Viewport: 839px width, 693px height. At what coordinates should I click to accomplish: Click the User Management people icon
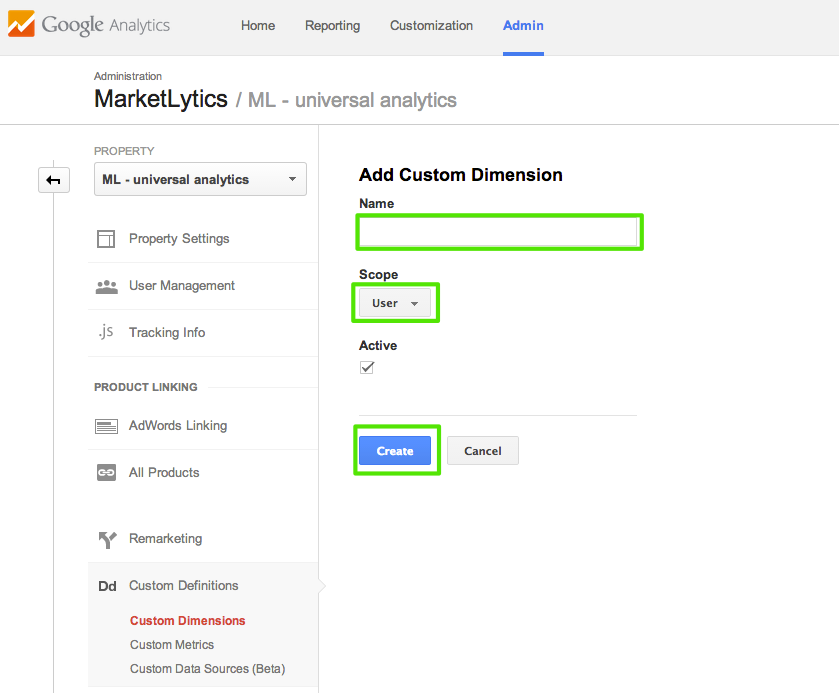tap(106, 286)
